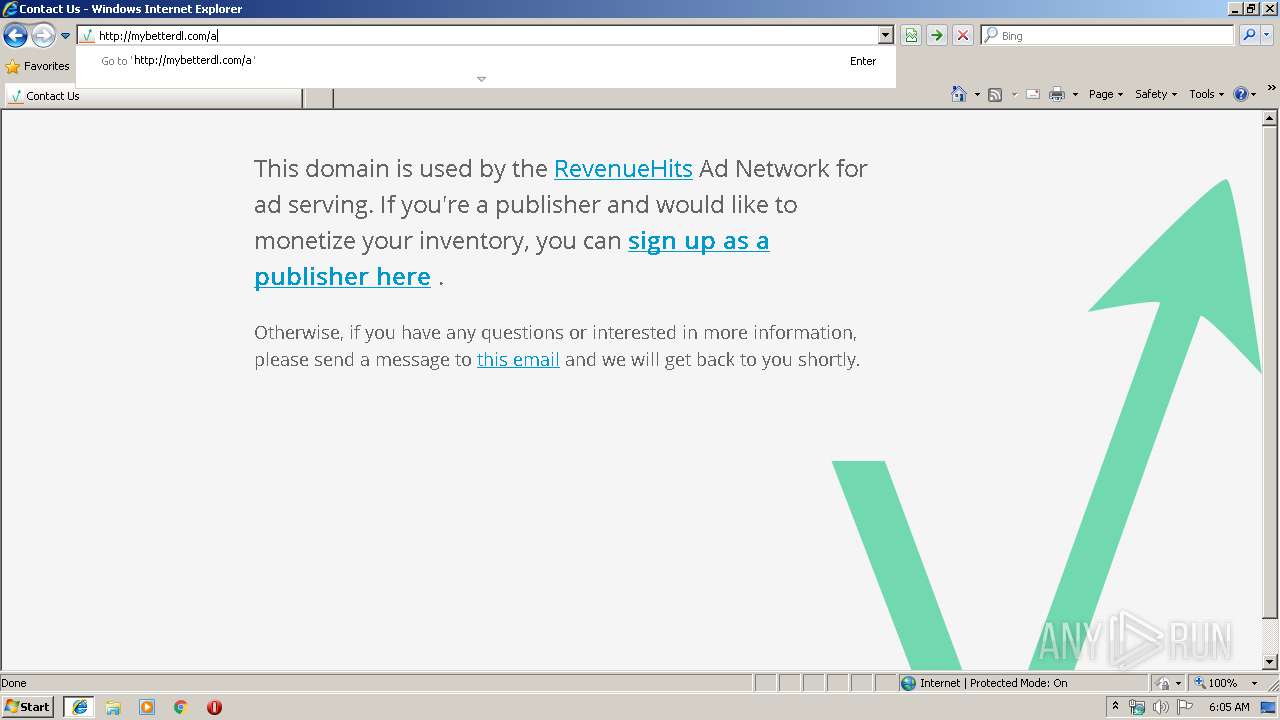Viewport: 1280px width, 720px height.
Task: Expand the command bar overflow chevron
Action: [1272, 88]
